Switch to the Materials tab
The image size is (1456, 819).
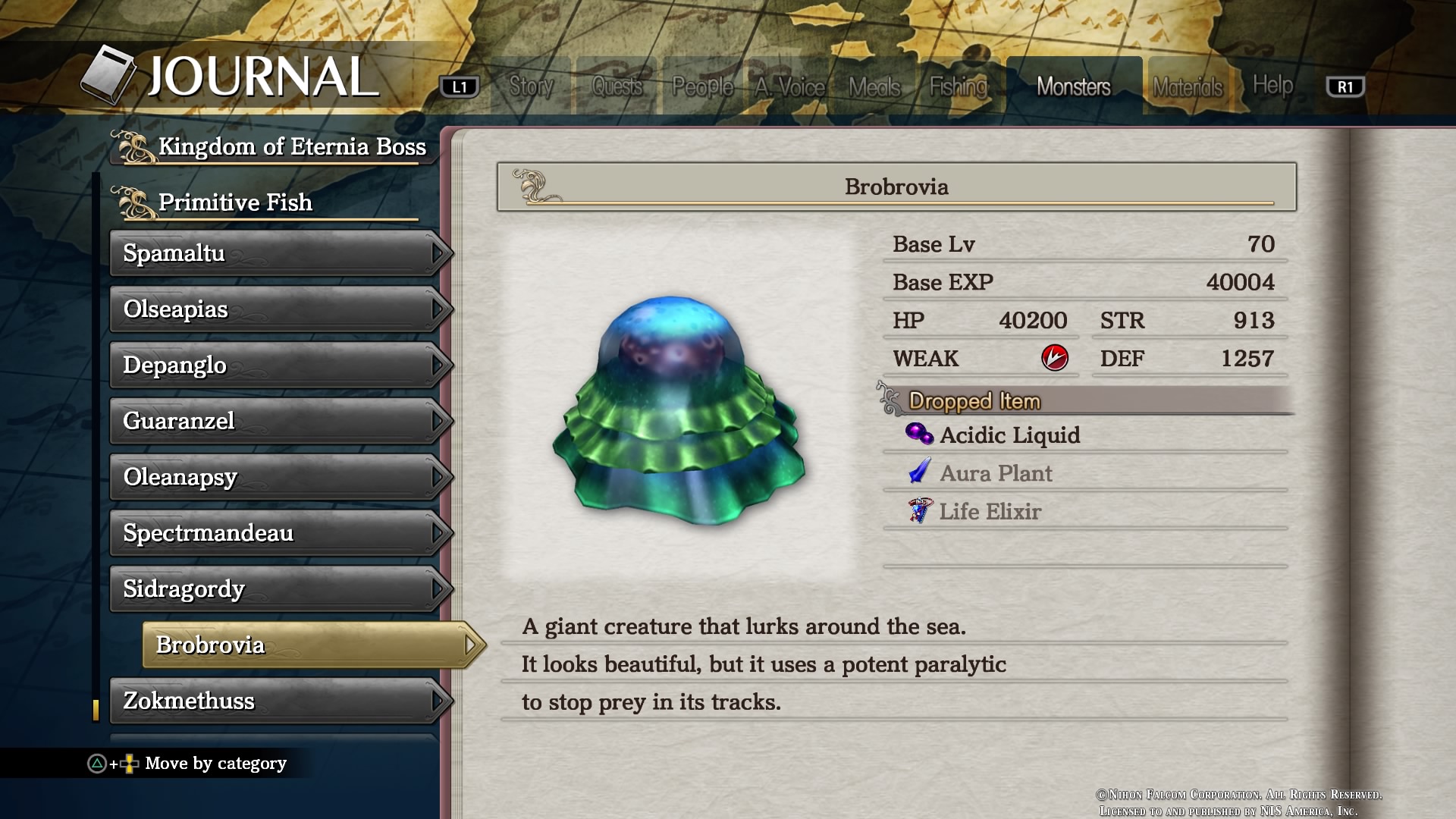pos(1188,86)
